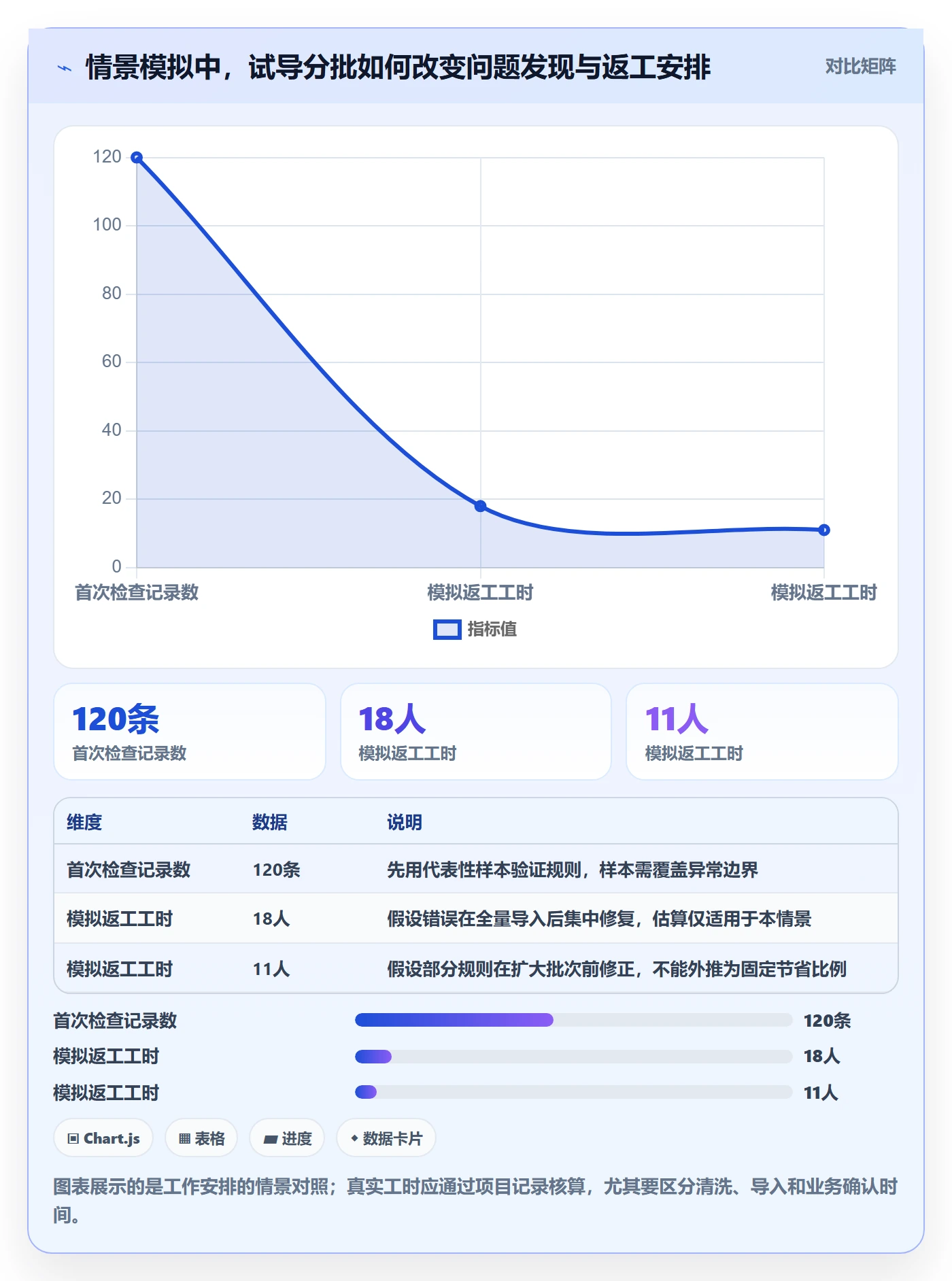Click the description starting 假设错误在全量导入后

(599, 919)
